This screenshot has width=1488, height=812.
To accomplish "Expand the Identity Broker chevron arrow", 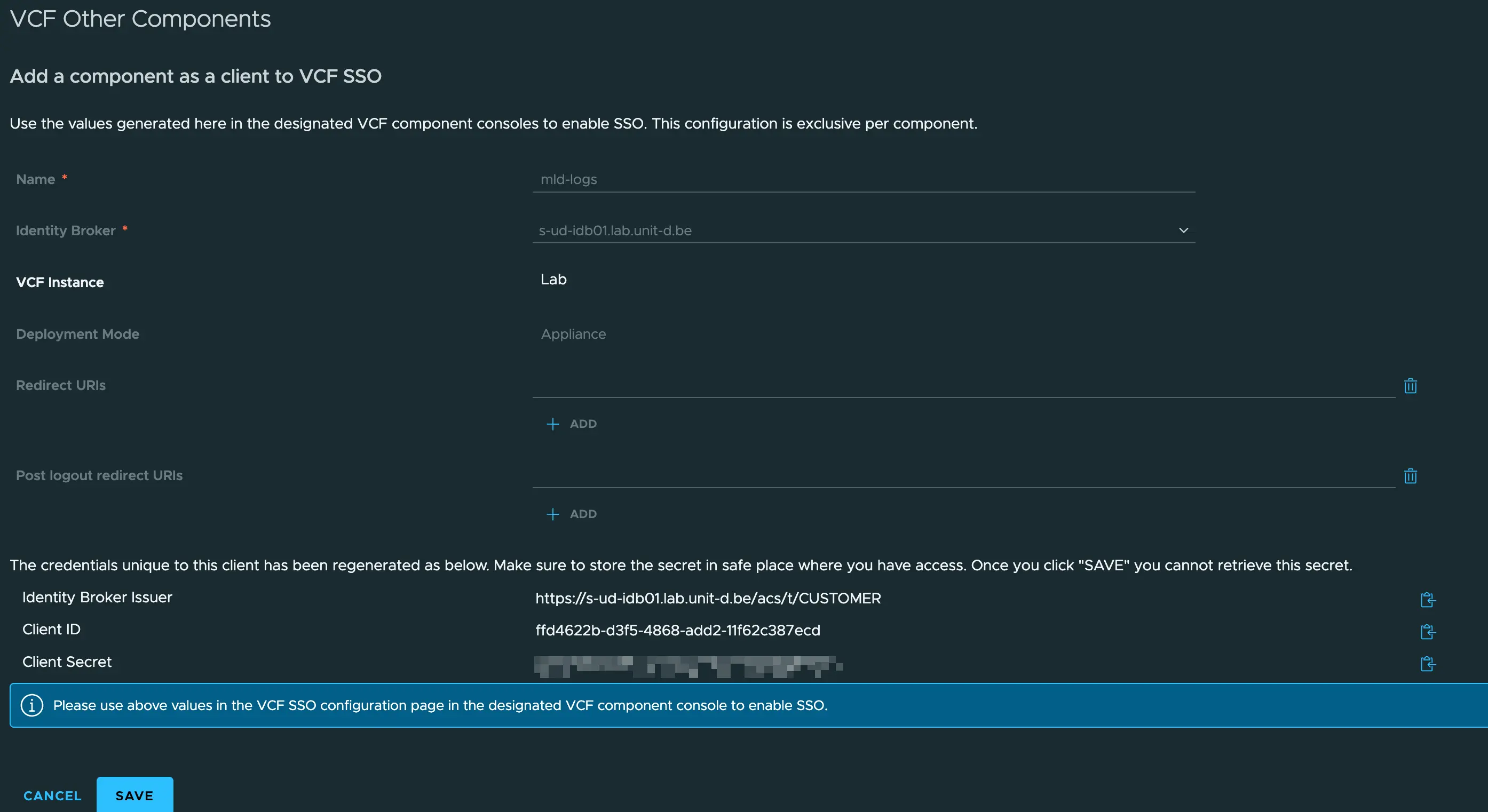I will tap(1183, 230).
